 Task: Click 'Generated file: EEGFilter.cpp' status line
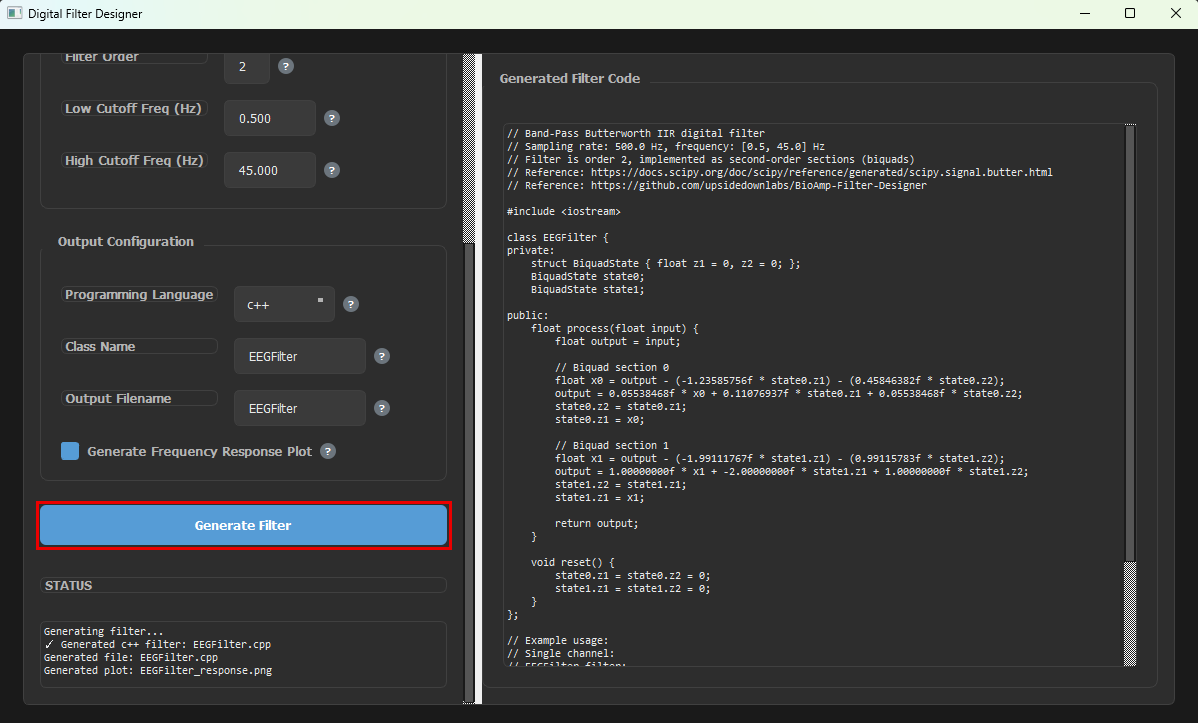coord(131,657)
